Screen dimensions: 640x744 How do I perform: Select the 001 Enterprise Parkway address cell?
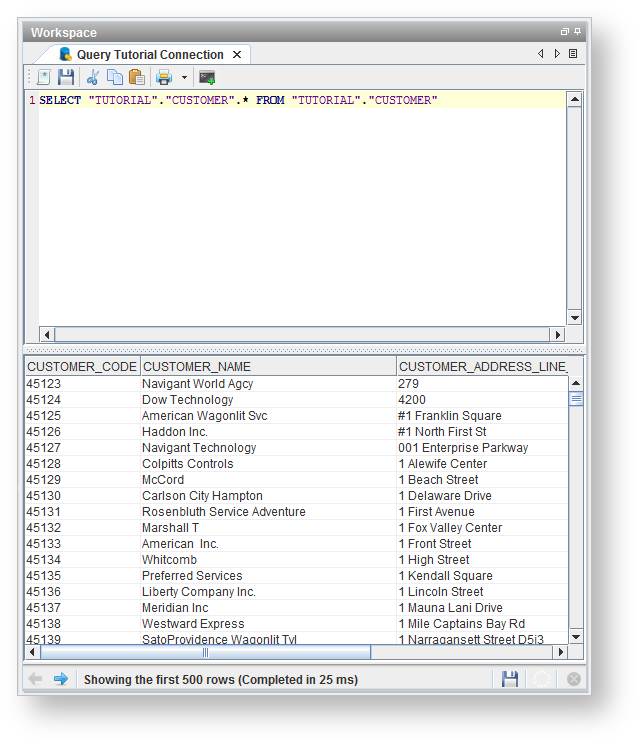click(482, 448)
